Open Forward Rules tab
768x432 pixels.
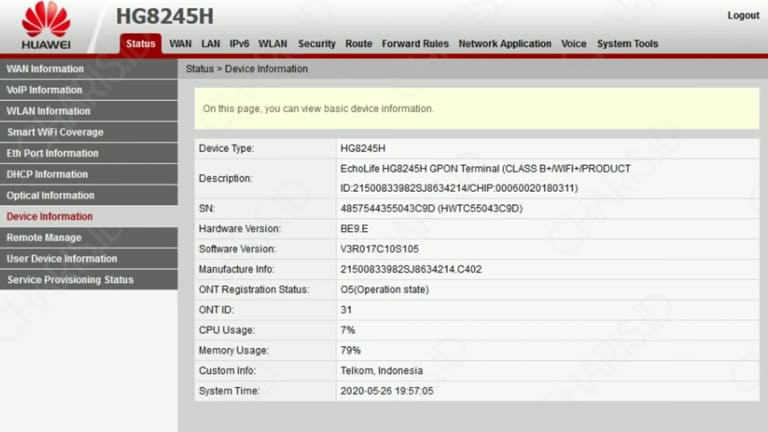click(415, 44)
